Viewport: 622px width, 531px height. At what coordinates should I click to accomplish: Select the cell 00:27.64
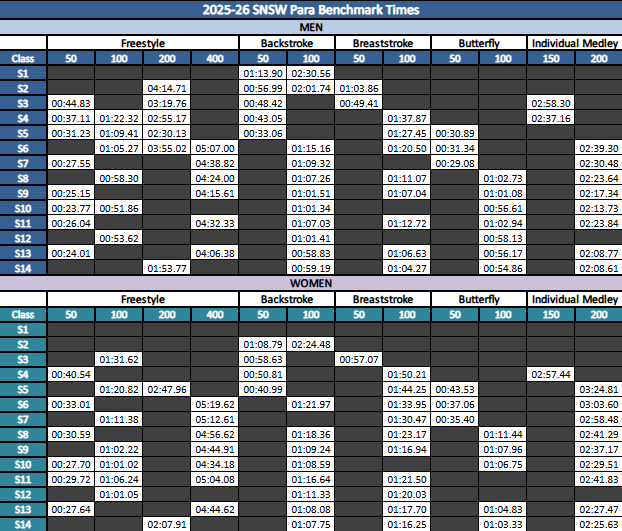(71, 510)
